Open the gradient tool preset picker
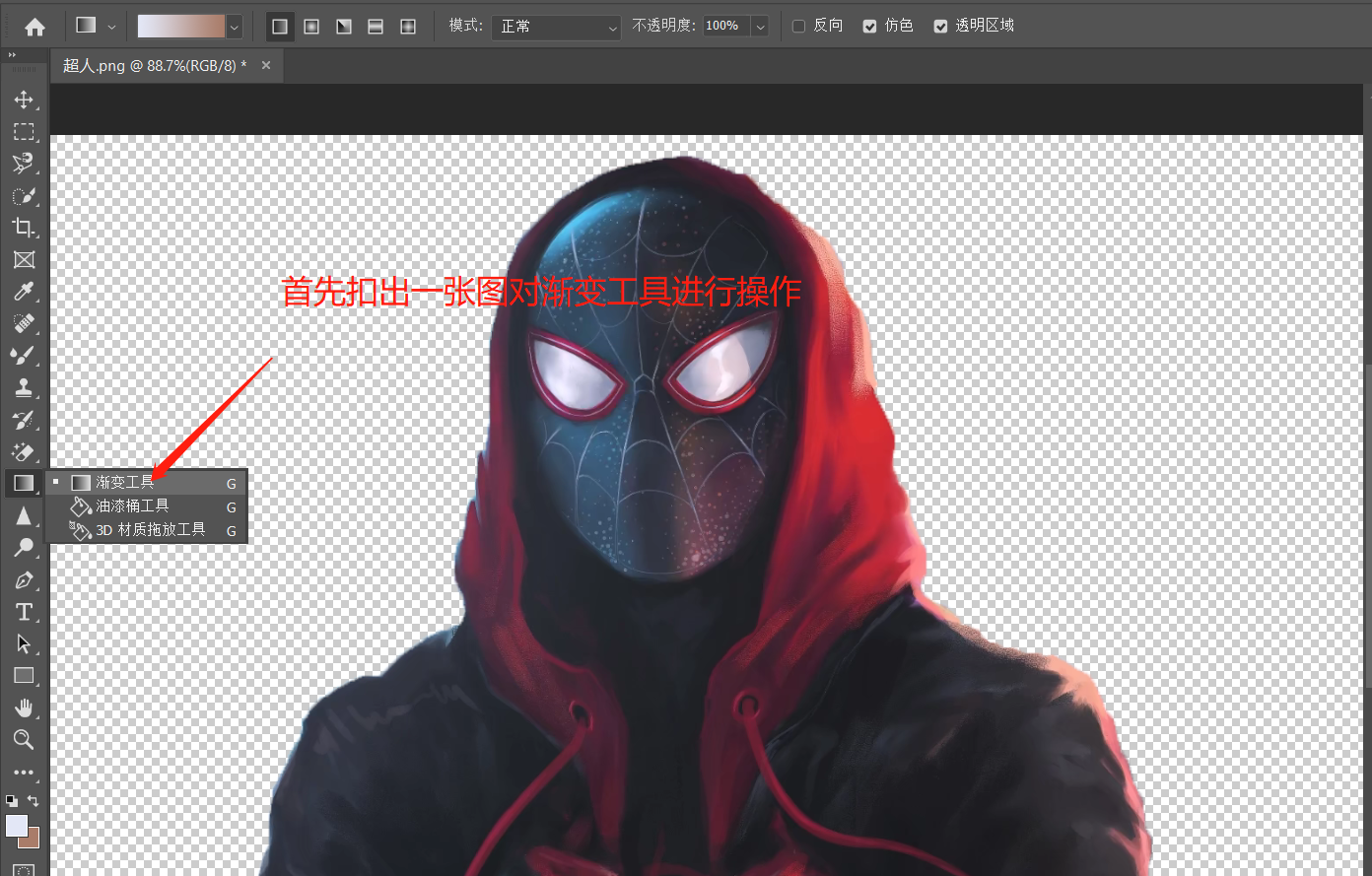This screenshot has height=876, width=1372. [97, 27]
